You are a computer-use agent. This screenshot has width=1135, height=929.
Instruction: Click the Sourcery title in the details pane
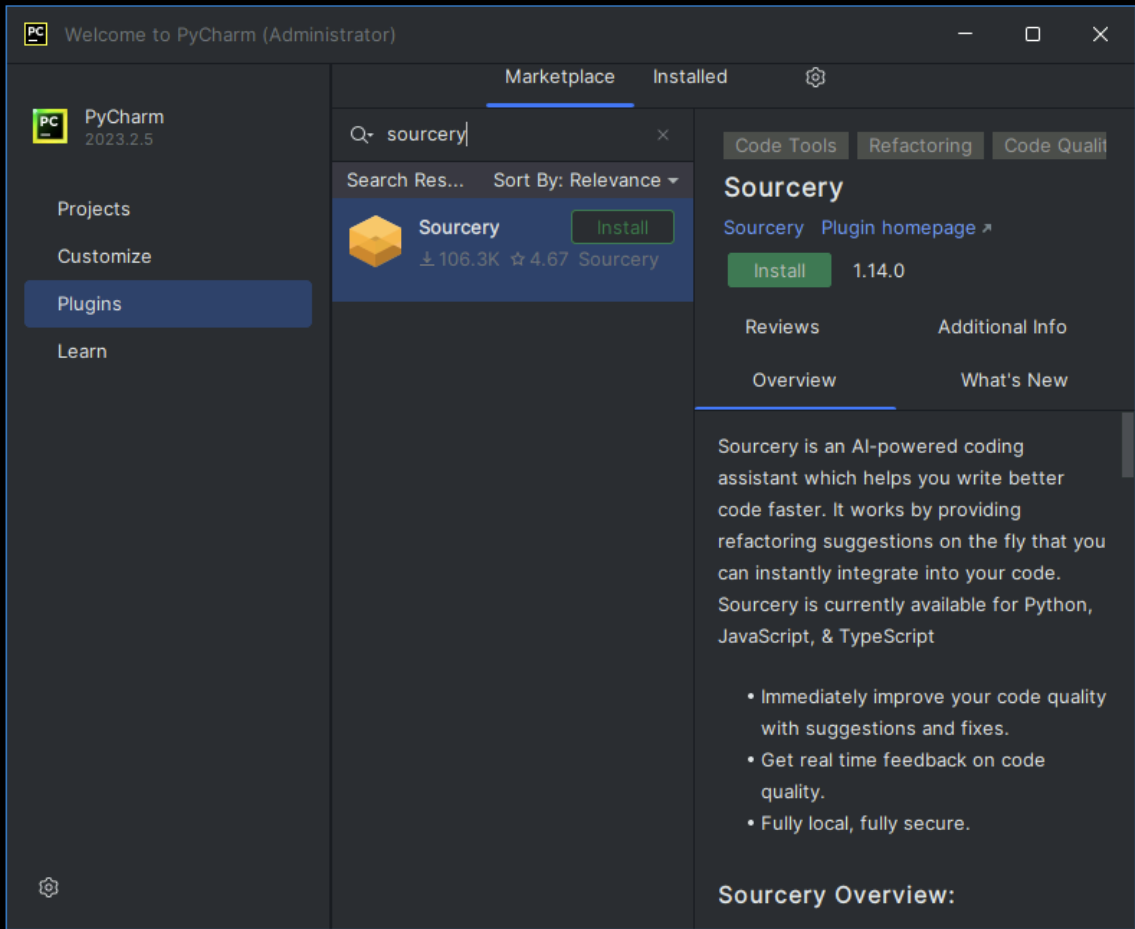tap(783, 188)
